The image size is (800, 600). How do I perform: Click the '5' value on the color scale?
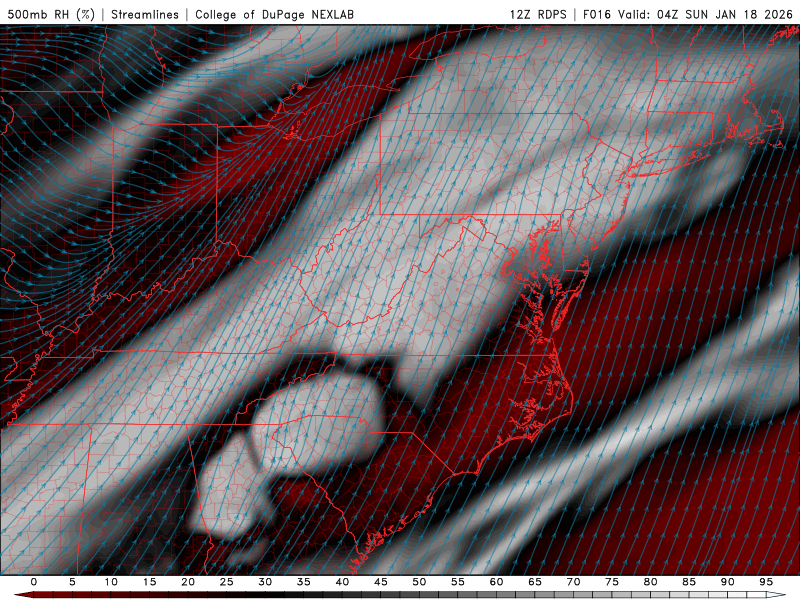[x=72, y=582]
